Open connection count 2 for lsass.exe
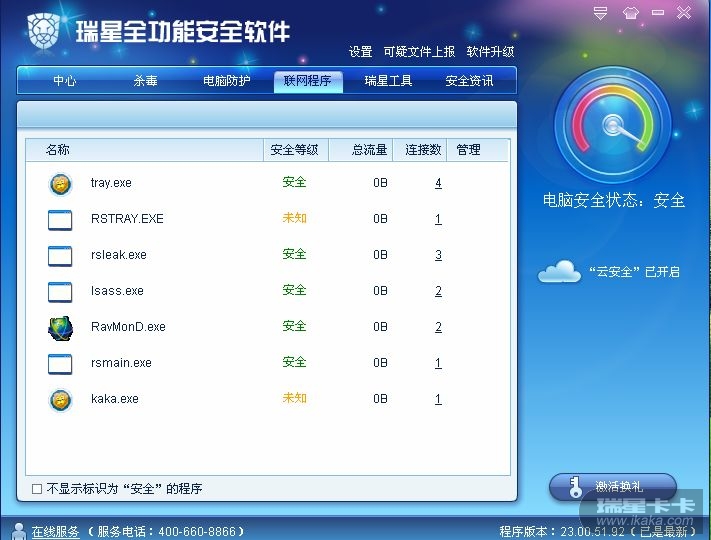Viewport: 711px width, 540px height. tap(438, 291)
